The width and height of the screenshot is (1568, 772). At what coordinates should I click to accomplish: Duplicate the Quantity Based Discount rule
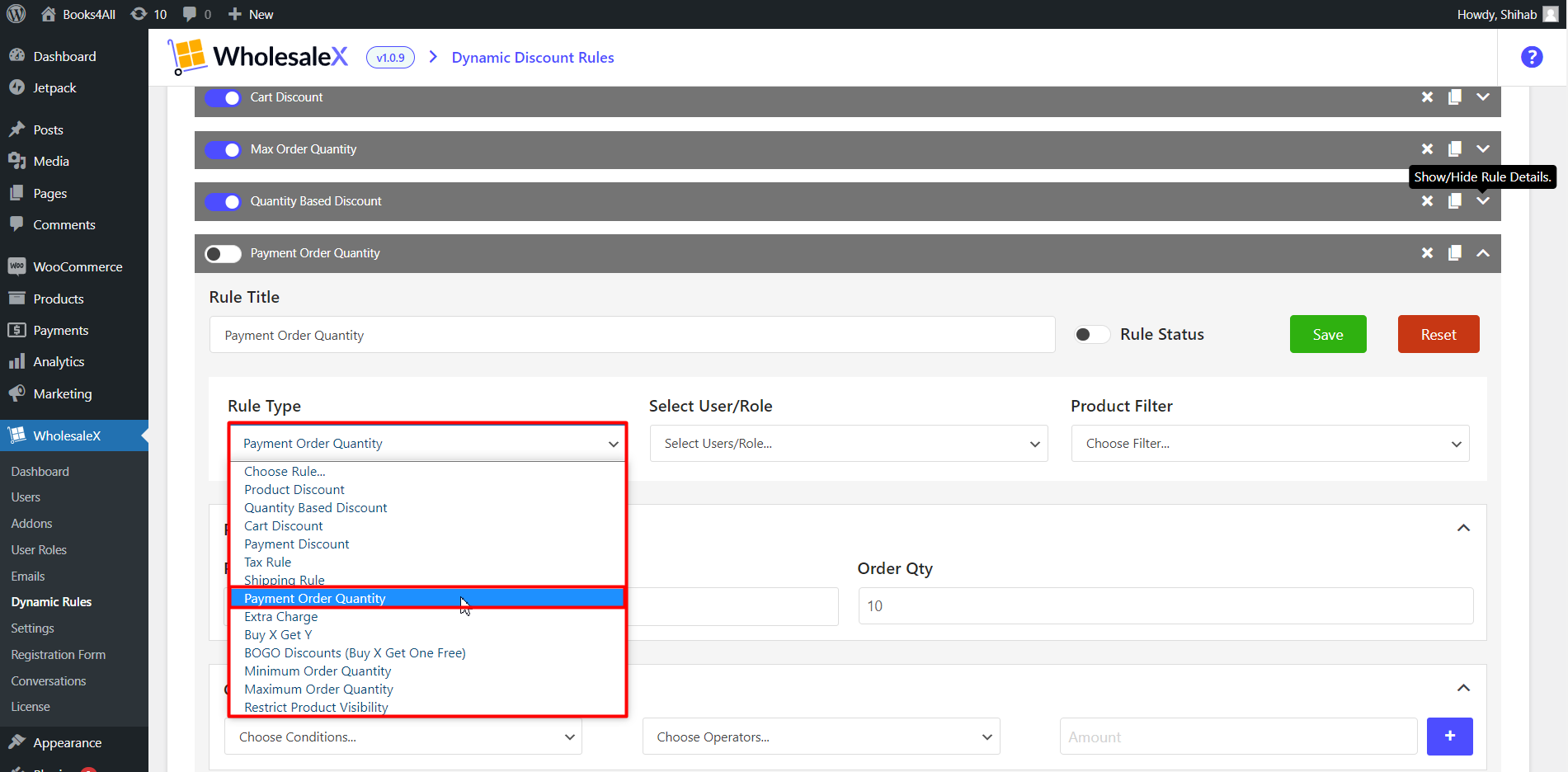(1455, 201)
